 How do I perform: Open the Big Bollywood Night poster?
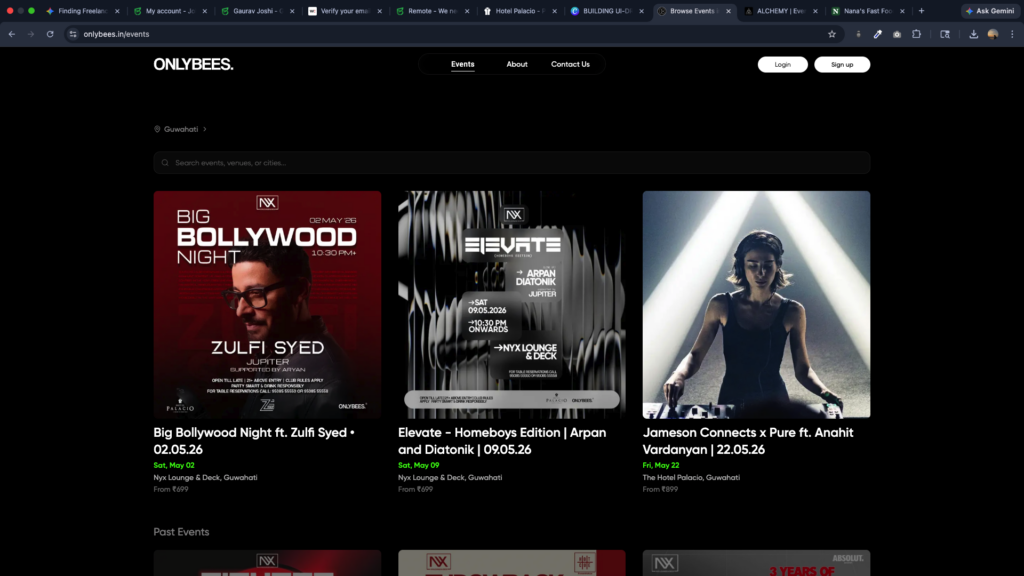click(x=267, y=304)
